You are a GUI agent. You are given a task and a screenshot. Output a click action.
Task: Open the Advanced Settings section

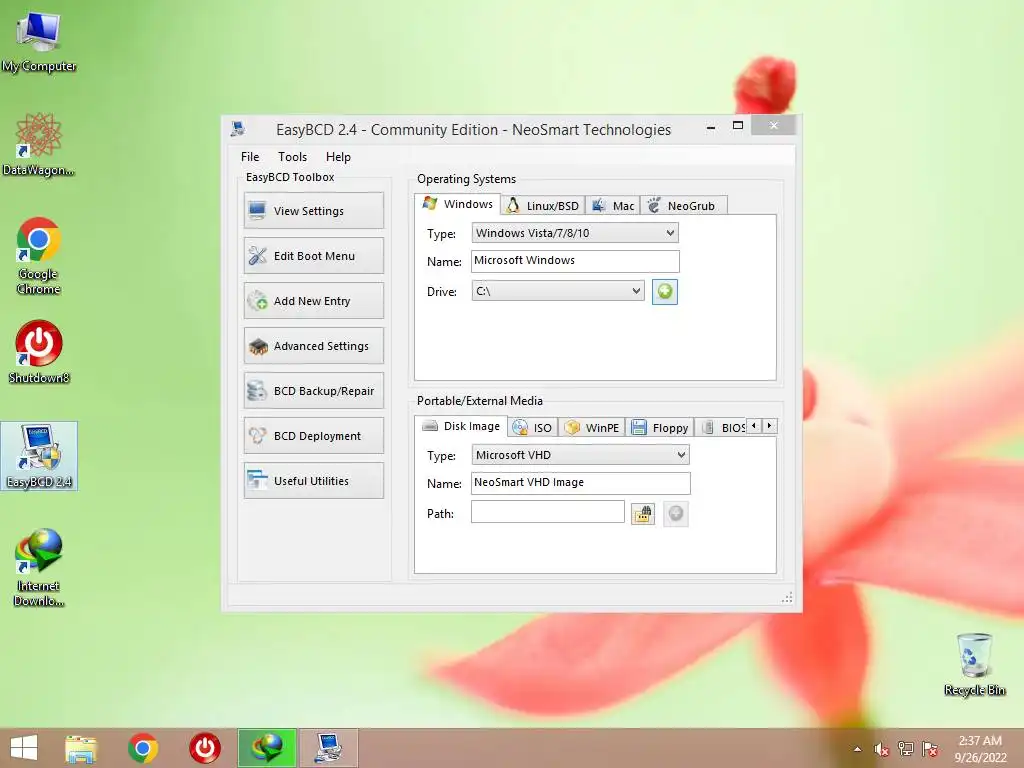click(x=313, y=345)
